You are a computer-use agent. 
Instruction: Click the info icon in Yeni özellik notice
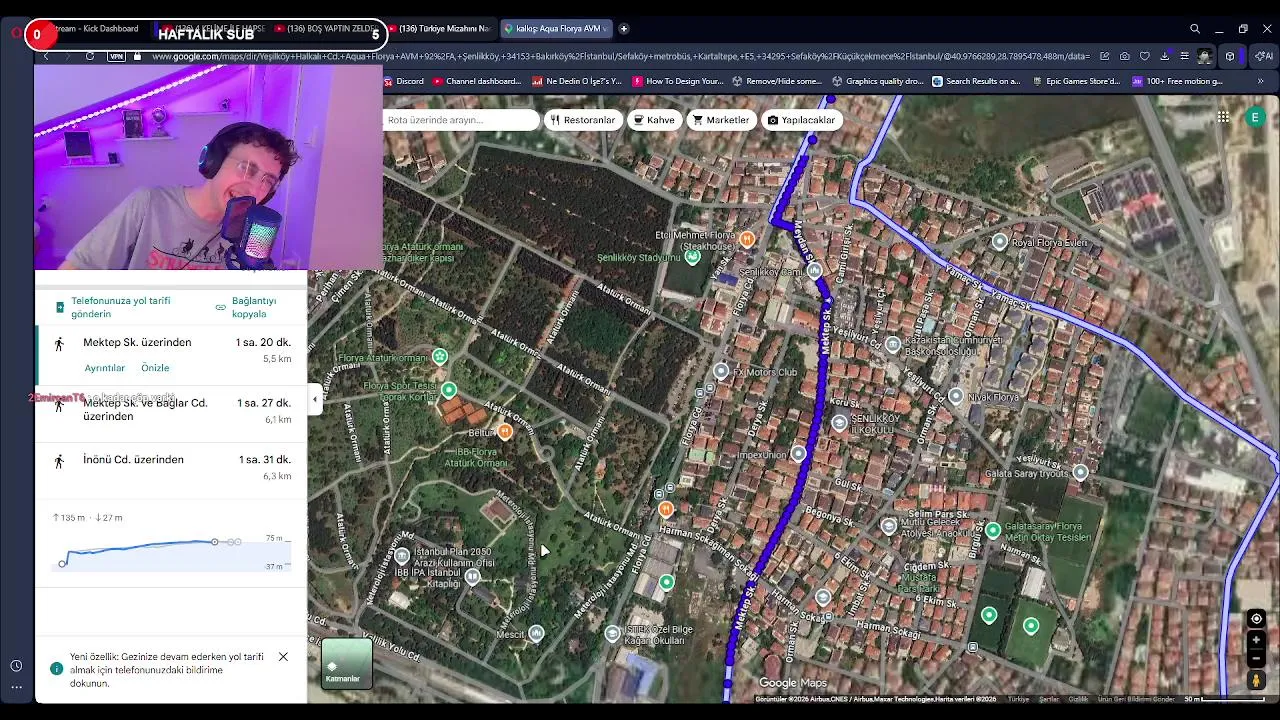[56, 669]
